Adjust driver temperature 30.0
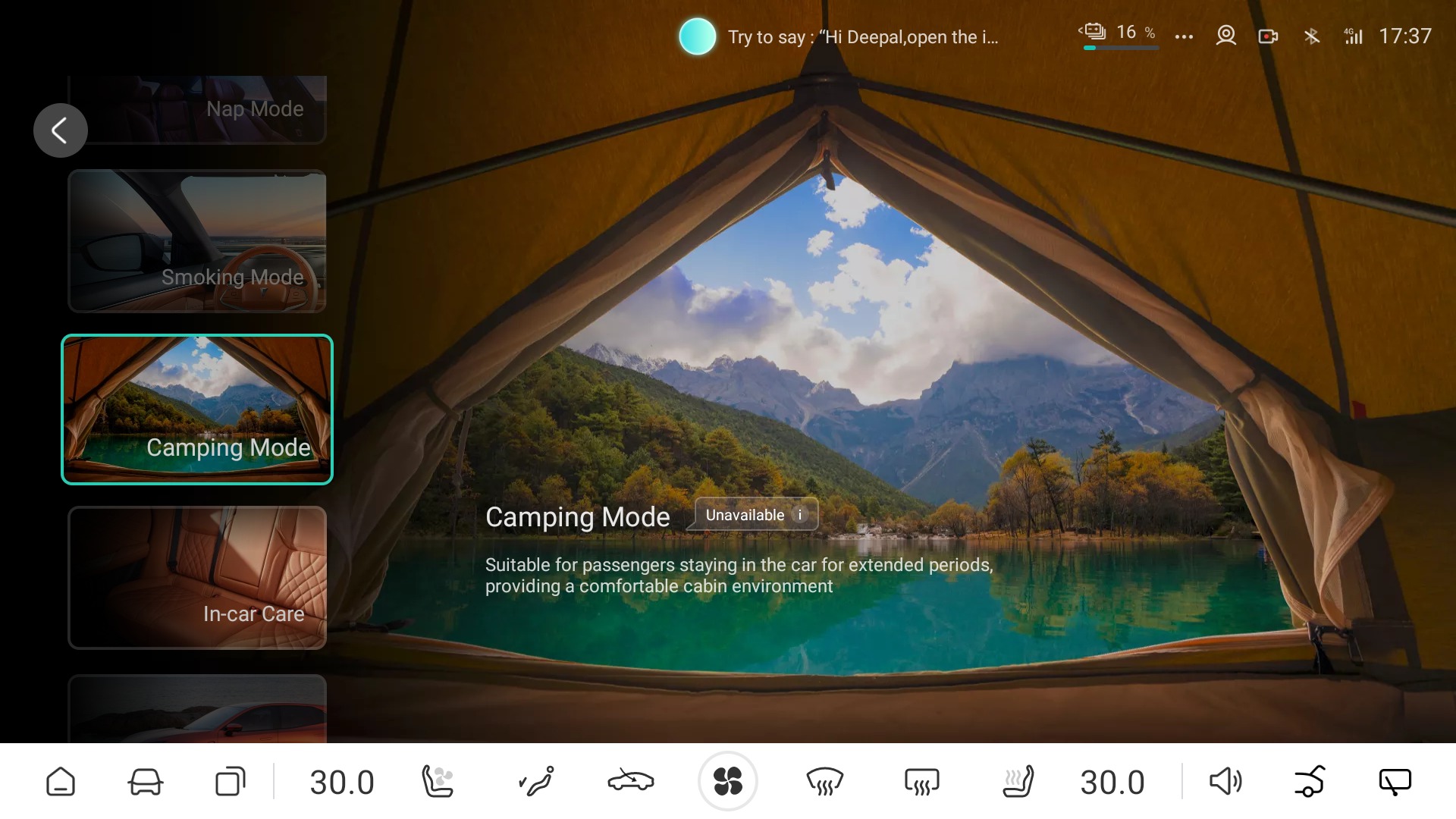The image size is (1456, 819). pos(342,782)
